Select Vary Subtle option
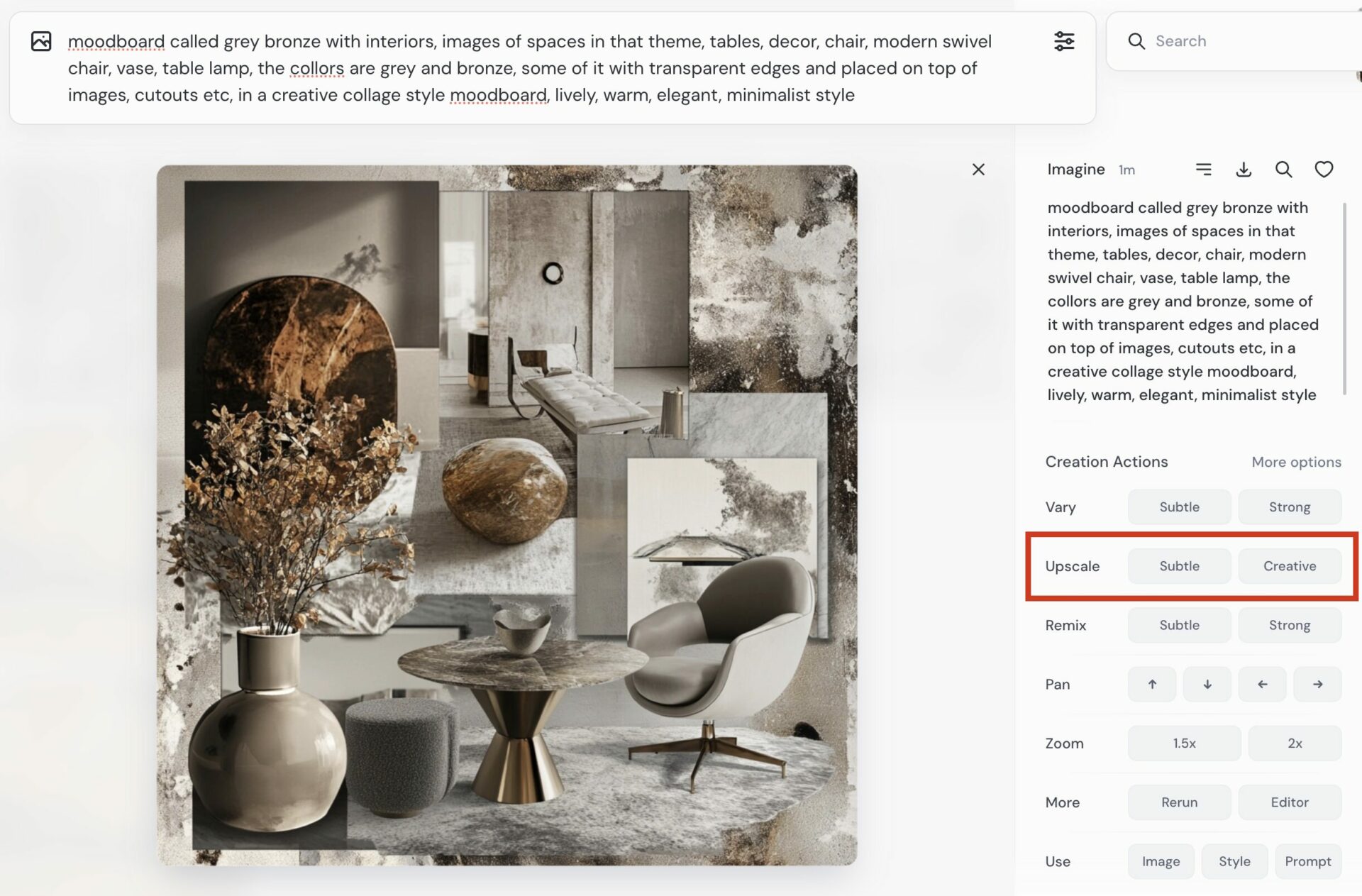Screen dimensions: 1362x896 (x=1178, y=506)
